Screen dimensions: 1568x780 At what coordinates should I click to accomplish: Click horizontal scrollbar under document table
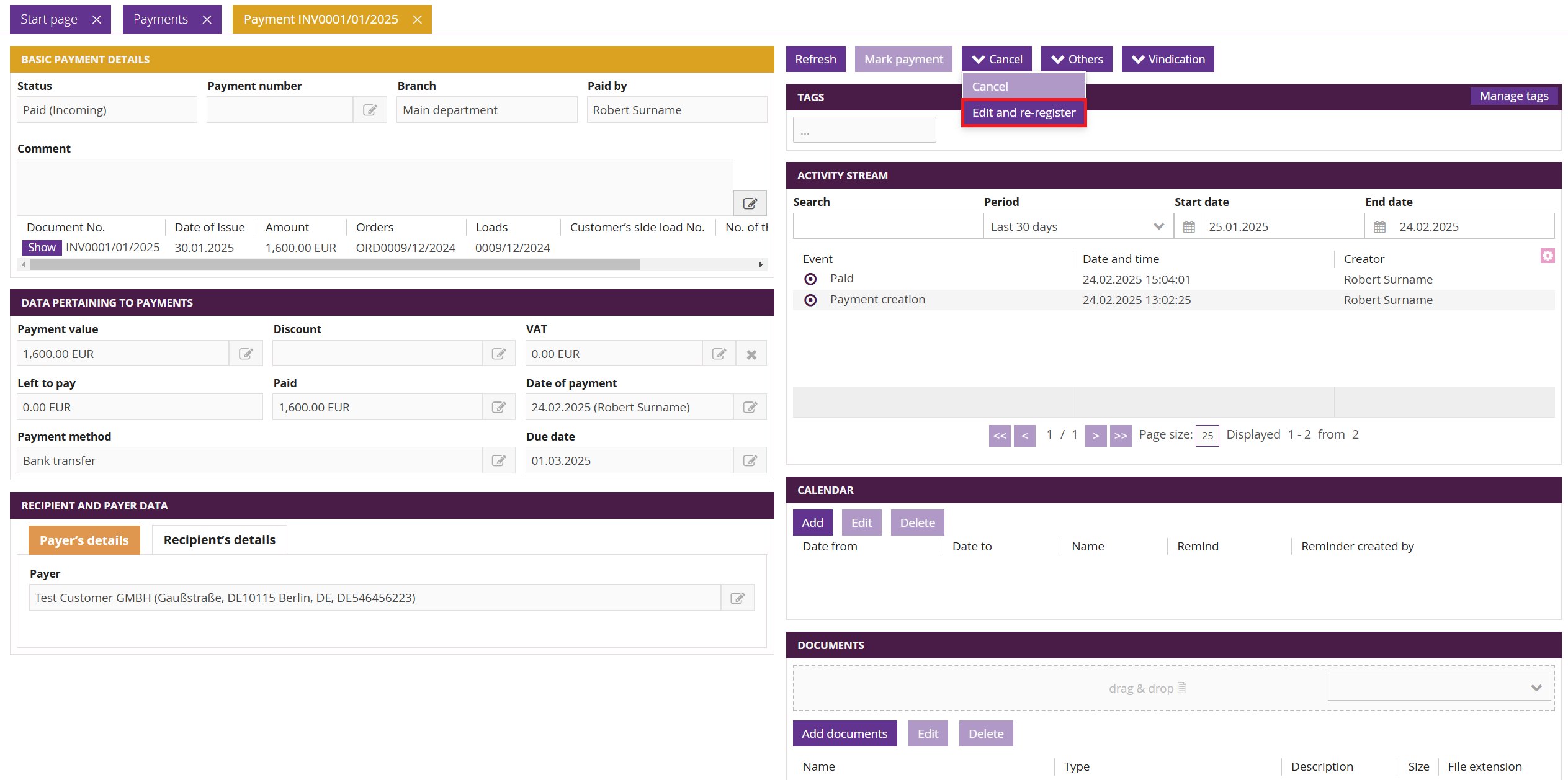tap(335, 265)
